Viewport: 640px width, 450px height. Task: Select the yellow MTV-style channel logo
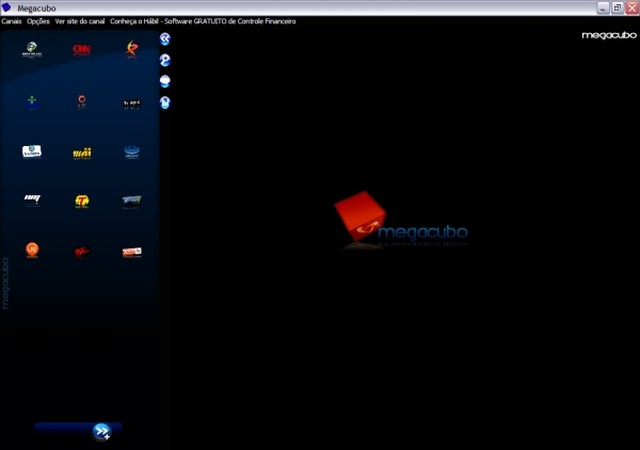pos(82,152)
